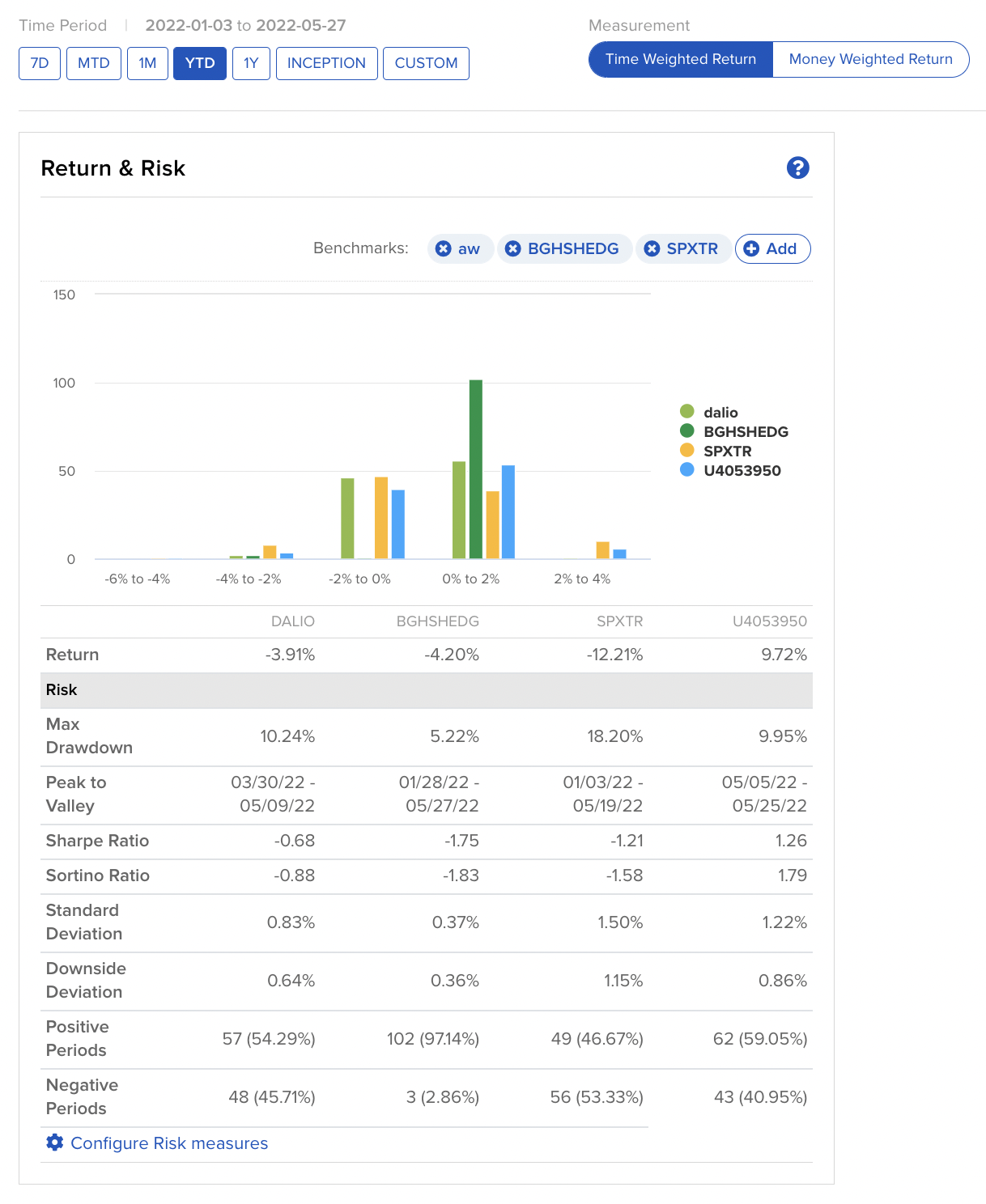Remove the BGHSHEDG benchmark with its x icon
The image size is (986, 1204).
click(512, 248)
